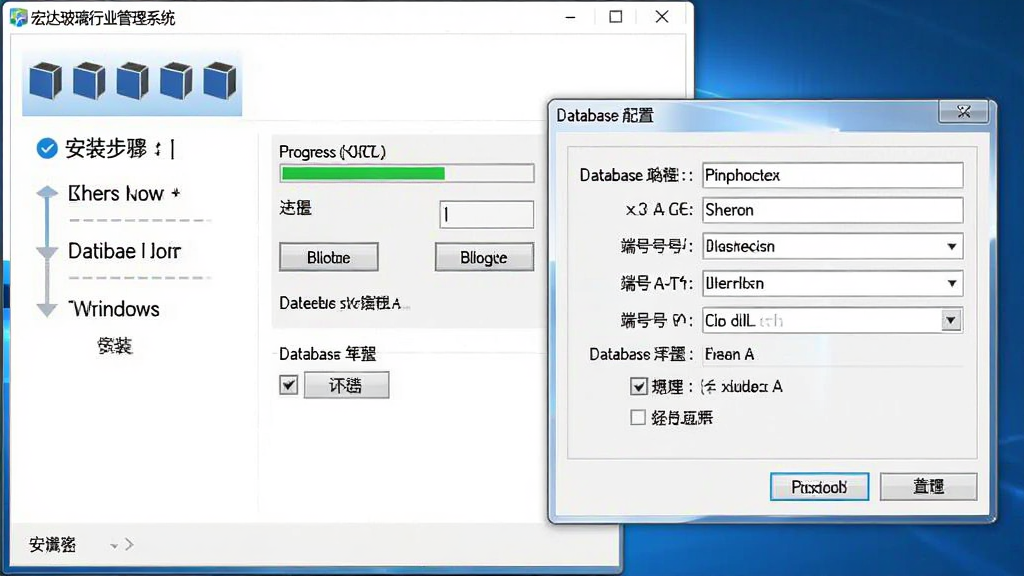The width and height of the screenshot is (1024, 576).
Task: Click the green Progress bar
Action: (407, 173)
